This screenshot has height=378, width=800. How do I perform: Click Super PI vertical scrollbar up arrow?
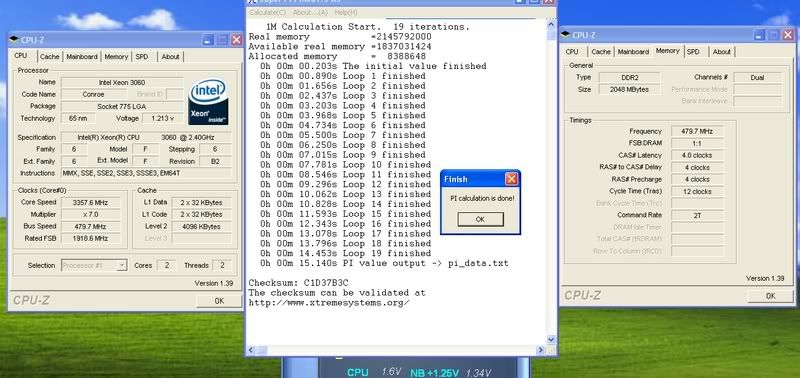(551, 24)
